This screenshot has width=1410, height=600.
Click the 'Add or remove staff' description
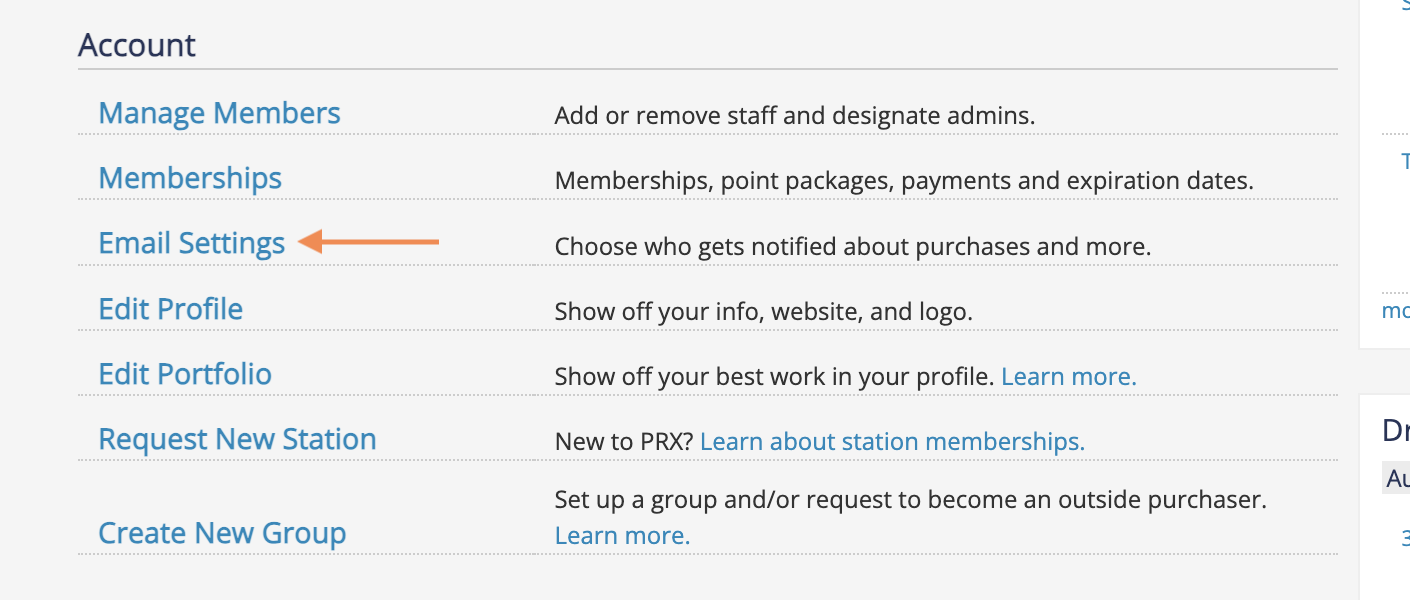click(794, 116)
